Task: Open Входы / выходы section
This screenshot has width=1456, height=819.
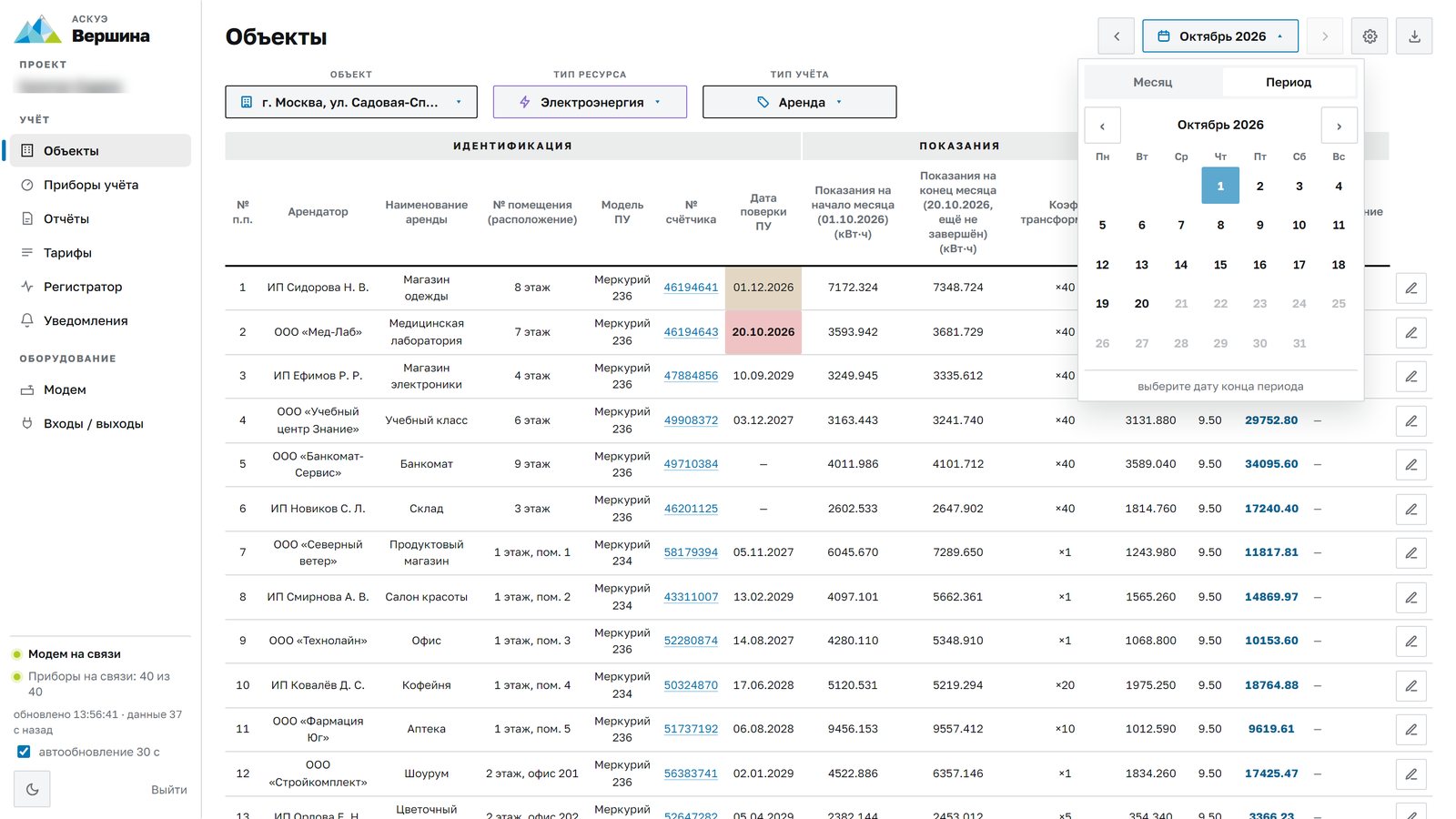Action: tap(100, 423)
